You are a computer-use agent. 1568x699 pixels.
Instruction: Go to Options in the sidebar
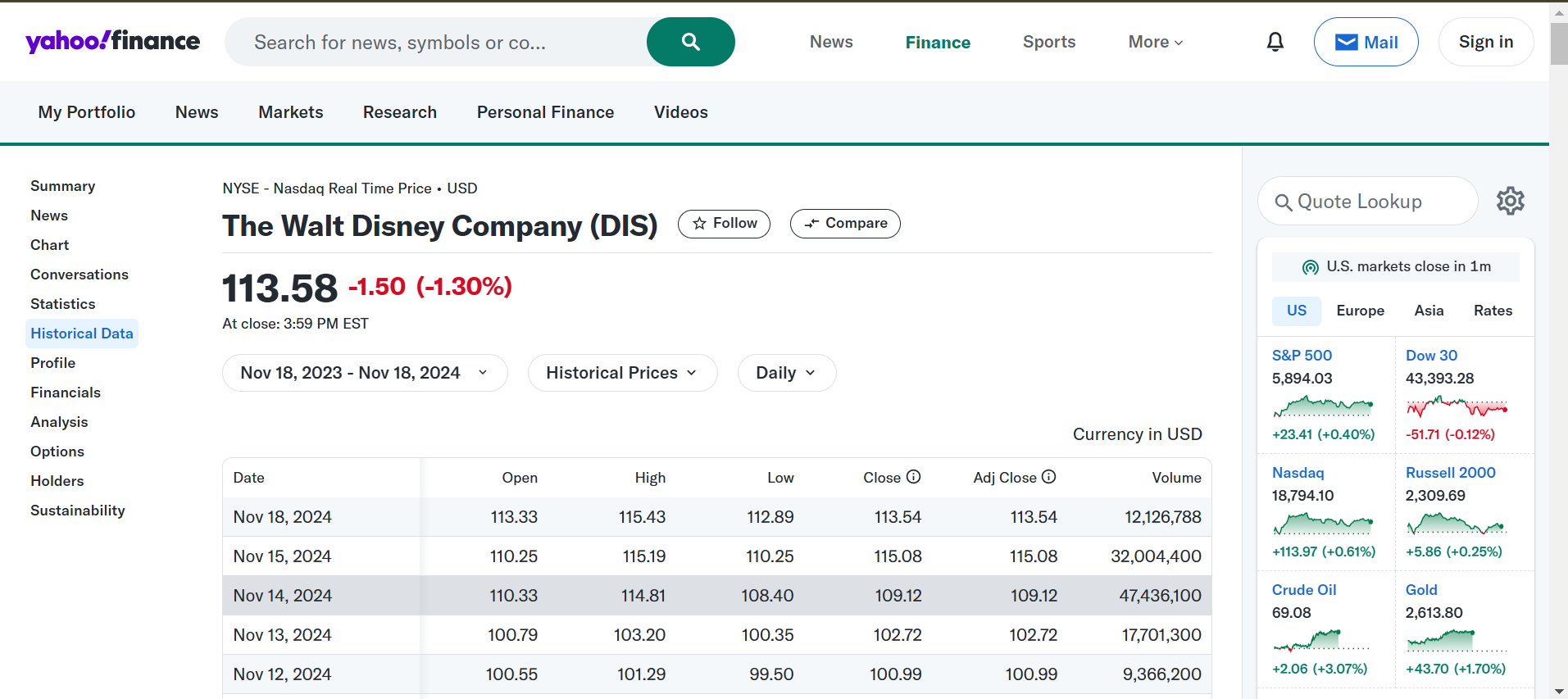[x=57, y=452]
